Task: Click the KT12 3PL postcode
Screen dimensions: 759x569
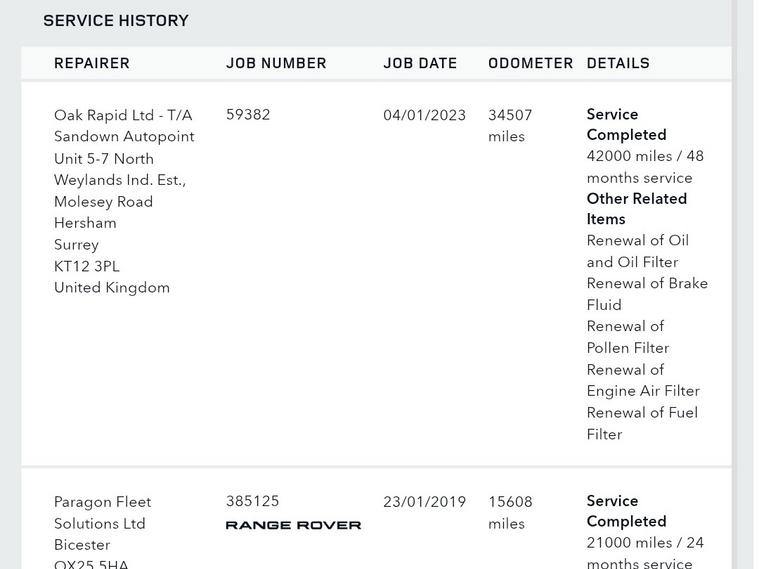Action: [86, 266]
